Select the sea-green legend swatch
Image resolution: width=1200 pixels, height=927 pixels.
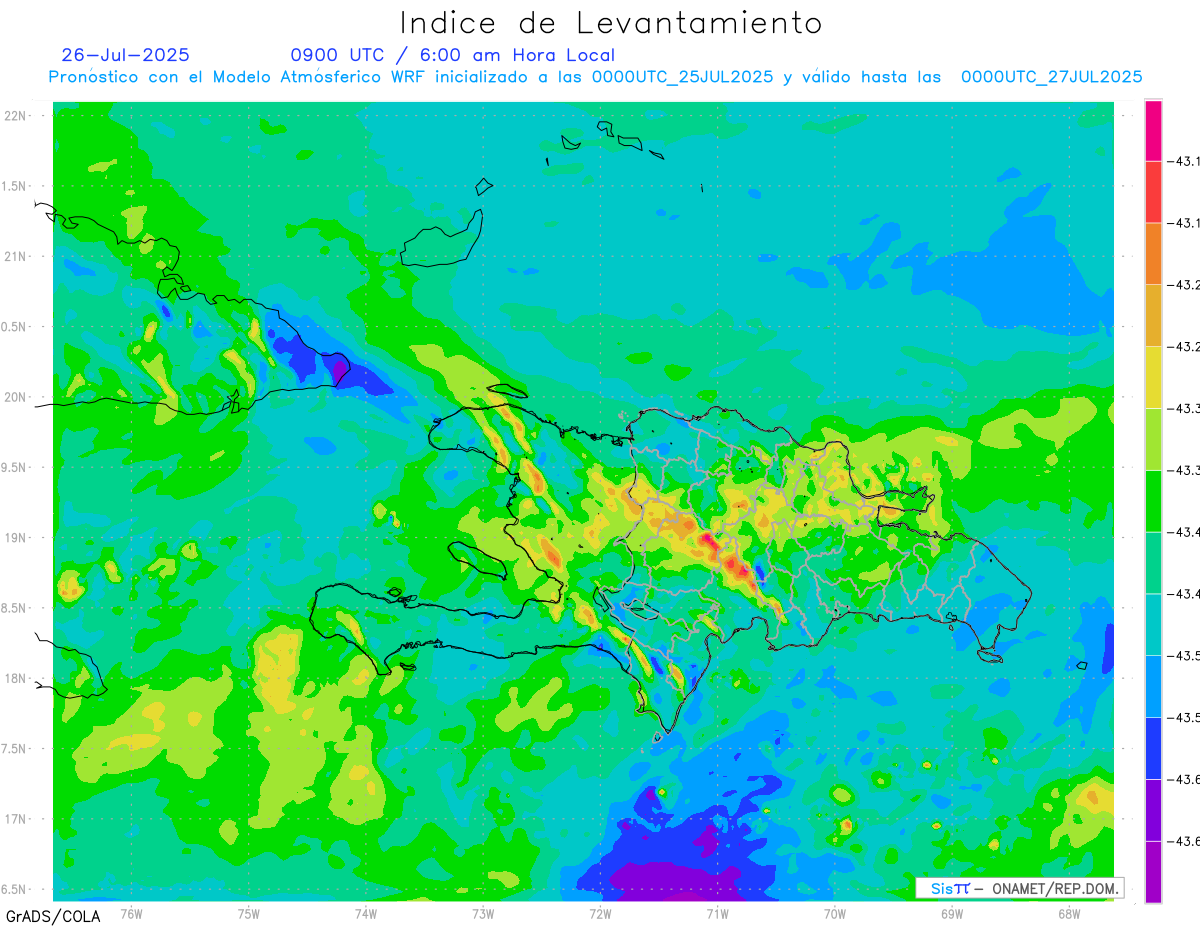1153,563
